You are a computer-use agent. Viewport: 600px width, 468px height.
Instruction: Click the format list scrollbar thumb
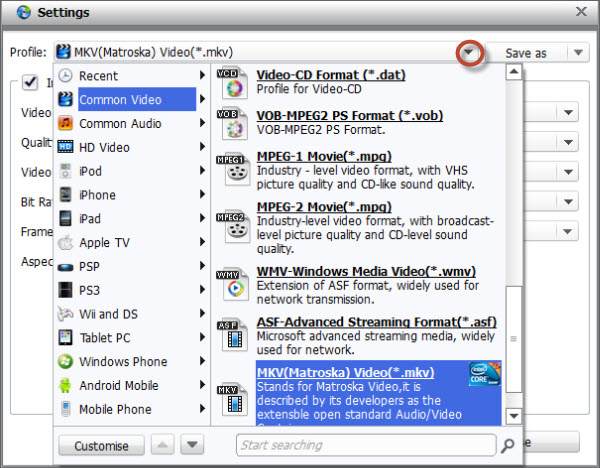tap(514, 339)
